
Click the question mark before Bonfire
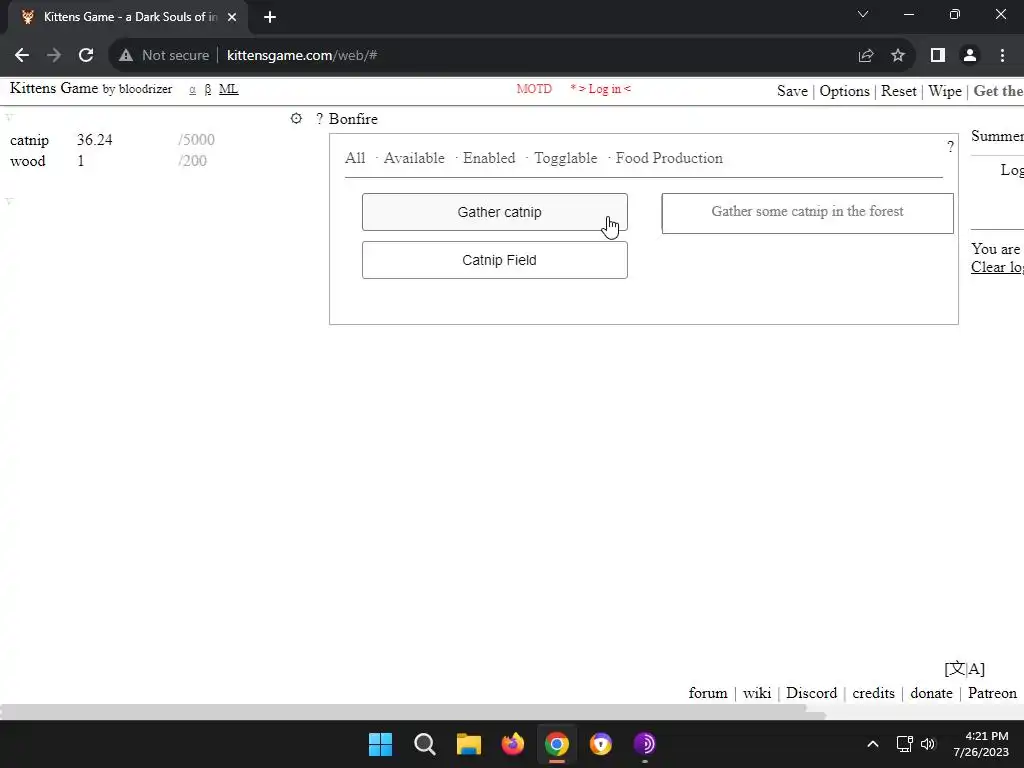[319, 119]
